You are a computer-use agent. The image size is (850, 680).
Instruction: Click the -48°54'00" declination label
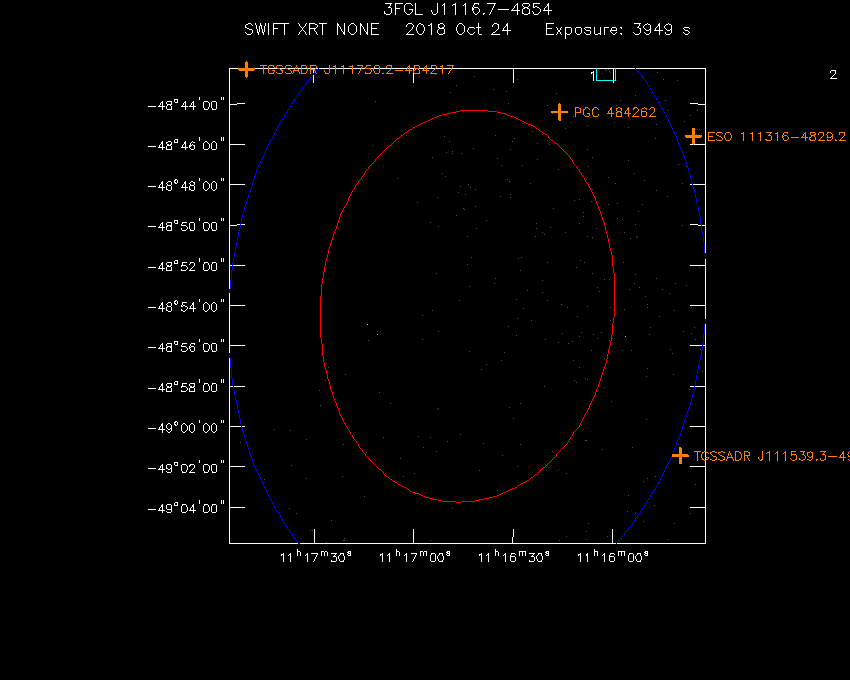click(186, 306)
